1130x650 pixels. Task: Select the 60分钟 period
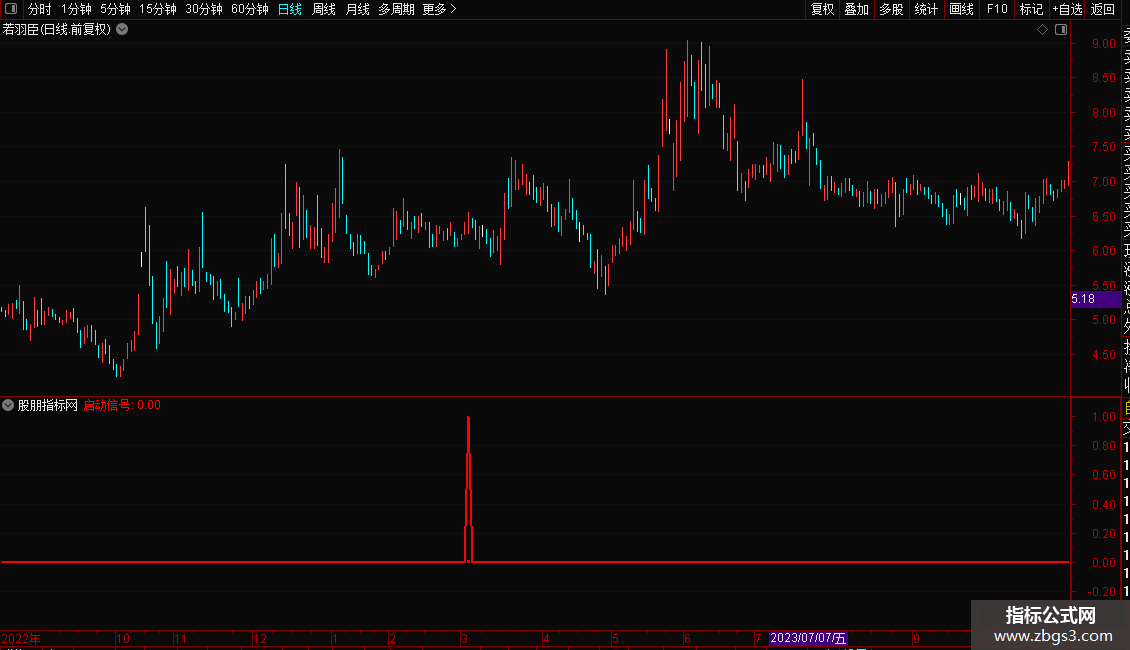click(x=250, y=9)
